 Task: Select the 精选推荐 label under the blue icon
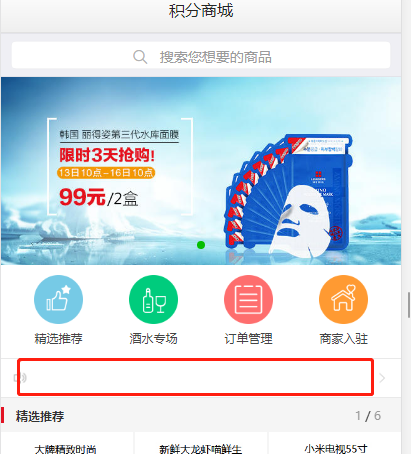[x=58, y=339]
